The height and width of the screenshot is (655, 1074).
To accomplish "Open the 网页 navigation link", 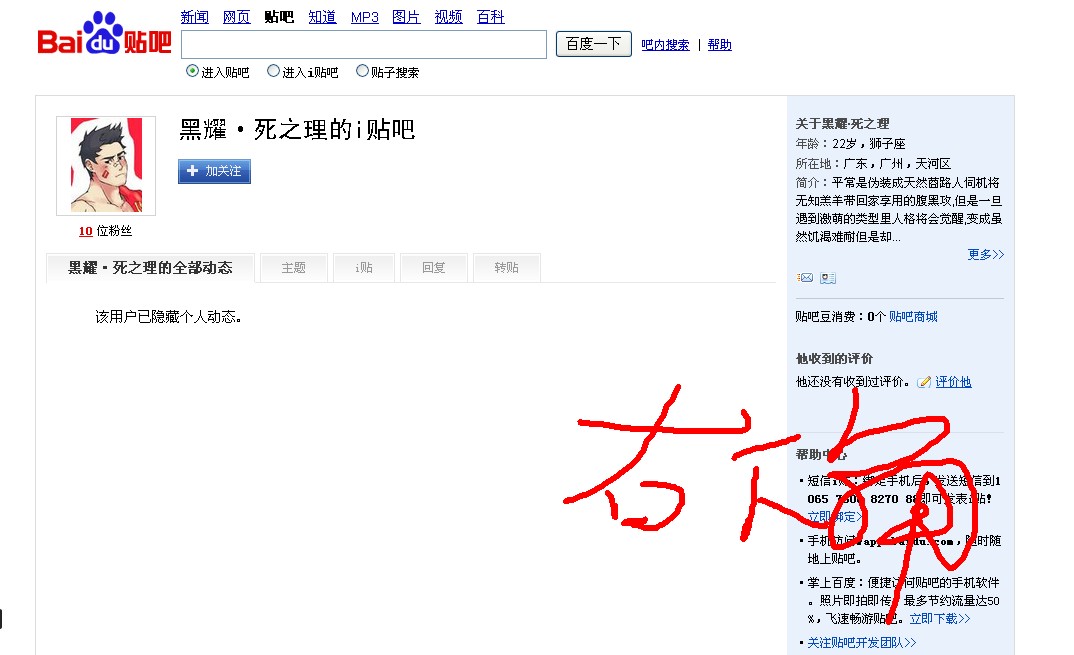I will click(x=236, y=17).
